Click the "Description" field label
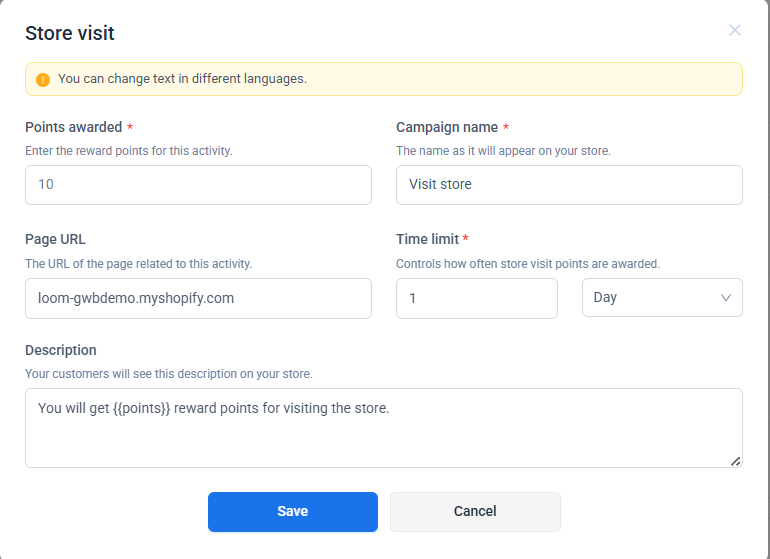 tap(61, 350)
